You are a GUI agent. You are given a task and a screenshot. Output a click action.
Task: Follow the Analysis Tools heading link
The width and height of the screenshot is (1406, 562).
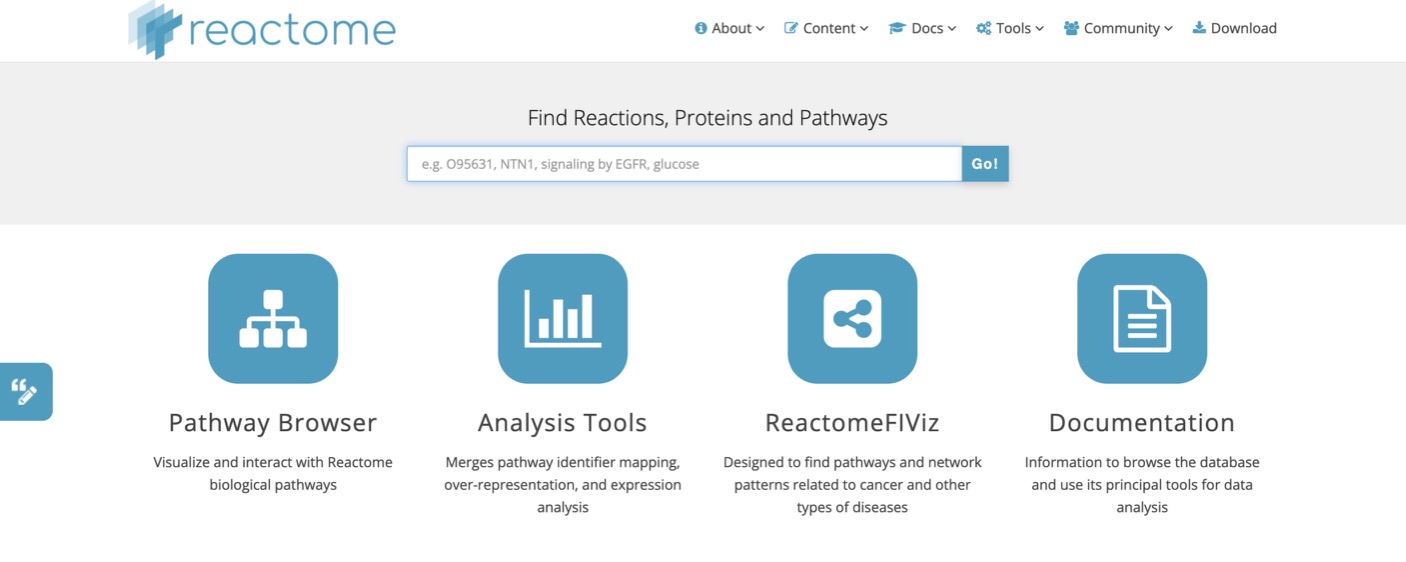pyautogui.click(x=562, y=423)
